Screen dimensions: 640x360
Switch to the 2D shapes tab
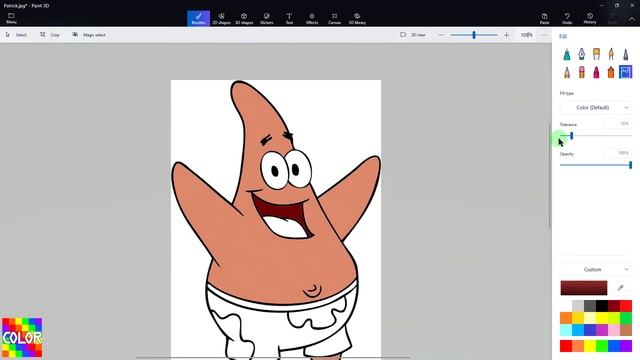(221, 18)
